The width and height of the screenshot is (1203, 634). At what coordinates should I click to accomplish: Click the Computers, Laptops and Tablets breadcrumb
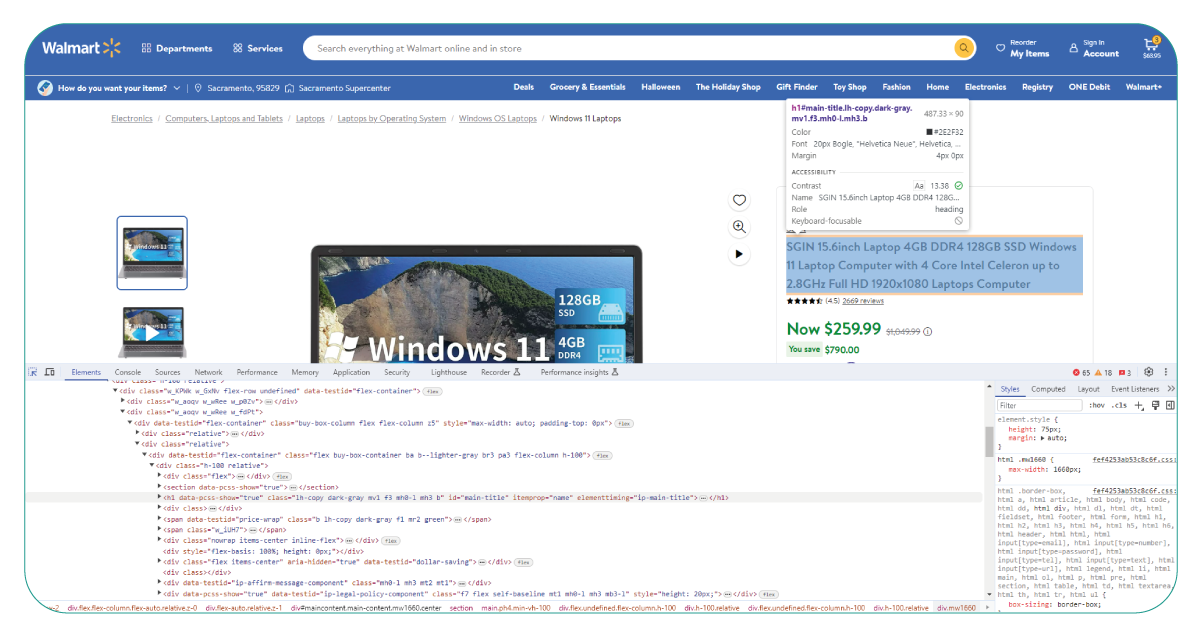pyautogui.click(x=224, y=118)
